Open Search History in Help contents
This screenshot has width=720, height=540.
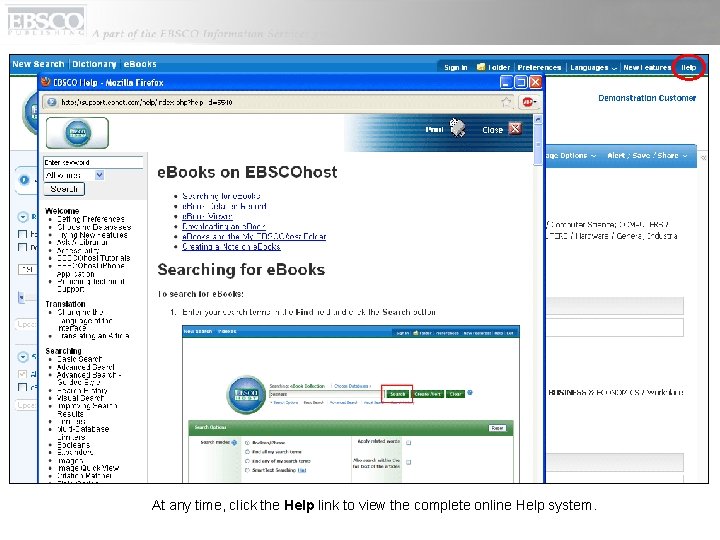coord(83,390)
